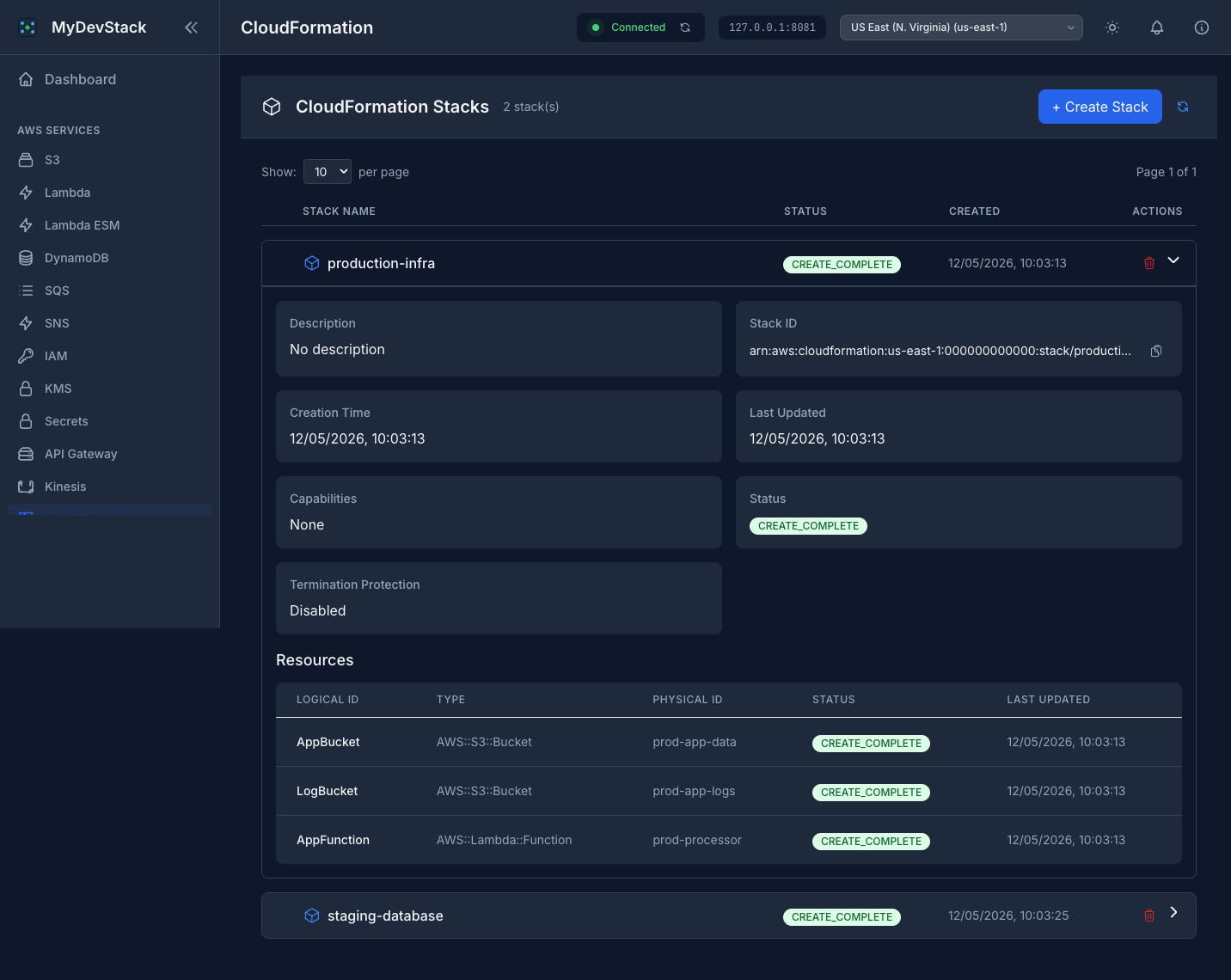Open the Dashboard page
Viewport: 1231px width, 980px height.
[x=109, y=79]
